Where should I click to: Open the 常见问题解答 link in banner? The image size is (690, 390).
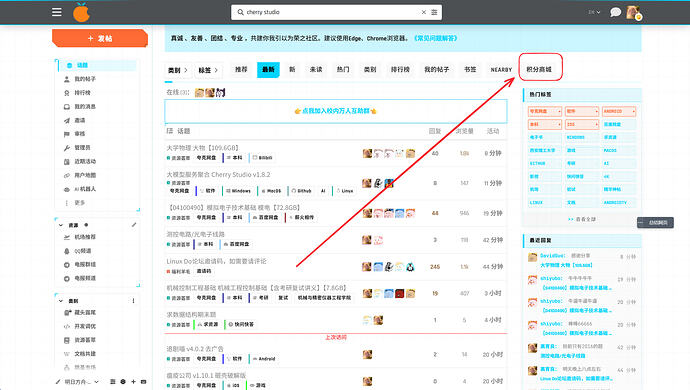tap(436, 38)
